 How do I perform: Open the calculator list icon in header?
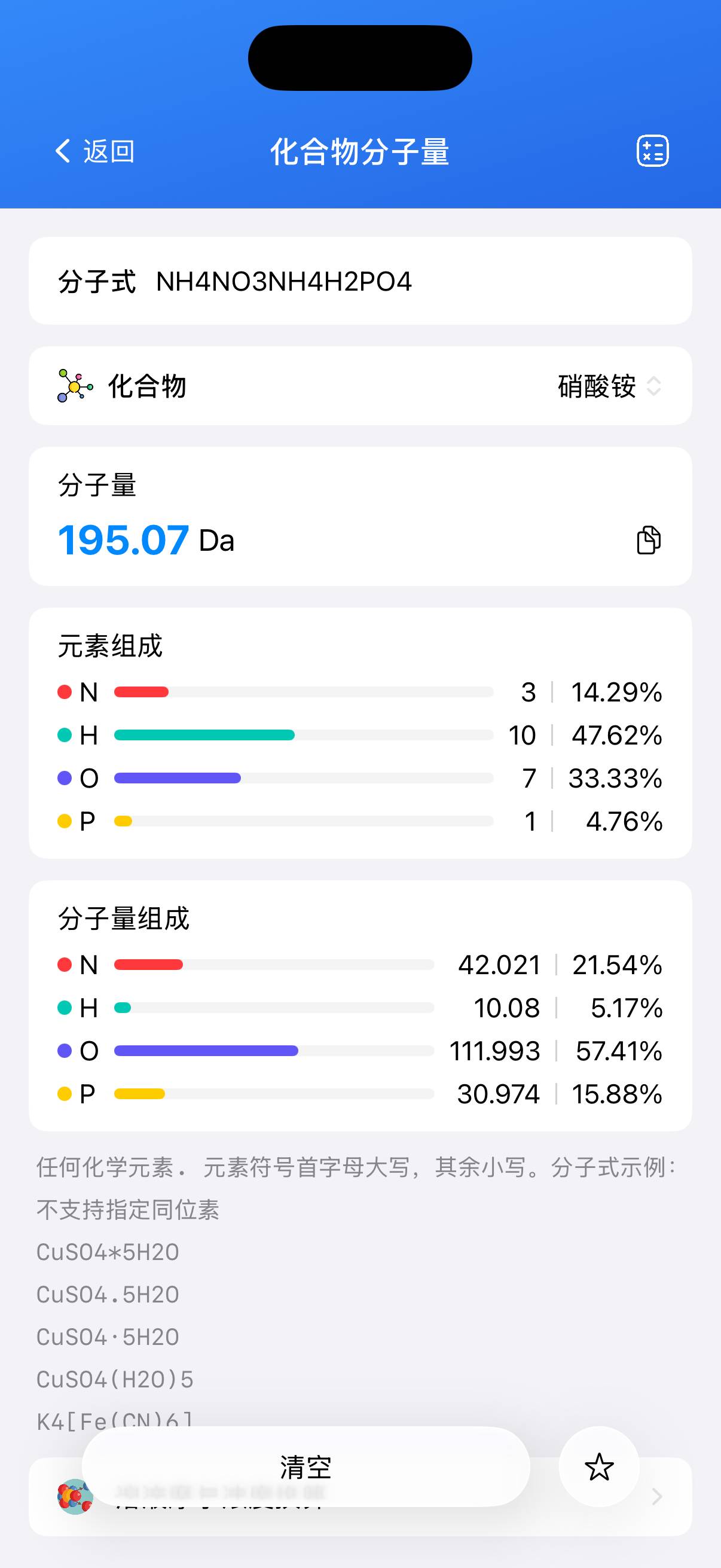pos(652,151)
